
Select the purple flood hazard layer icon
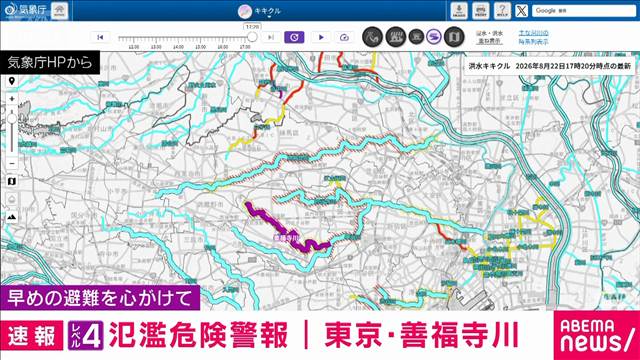click(434, 37)
